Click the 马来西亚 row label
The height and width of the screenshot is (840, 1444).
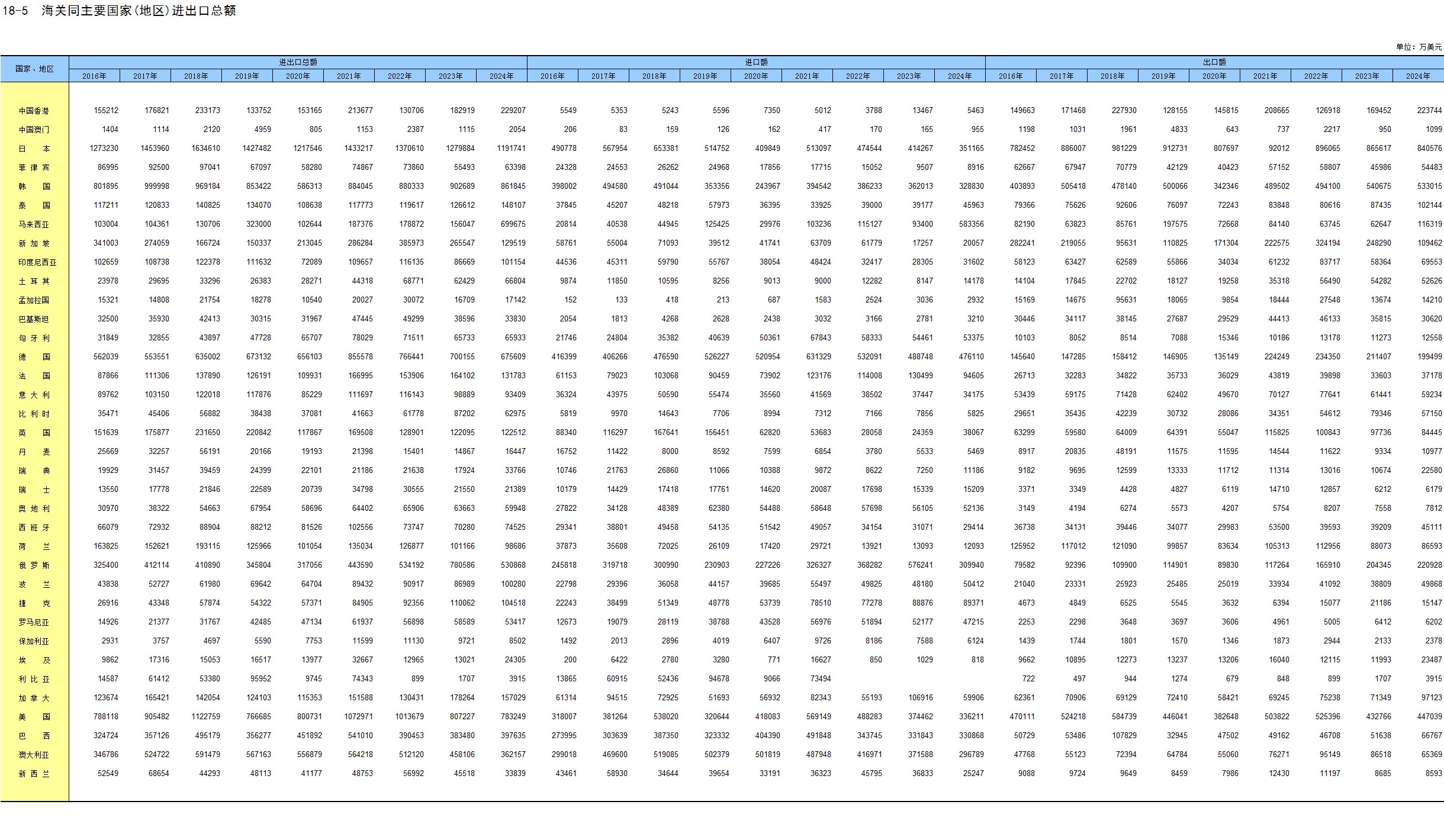34,224
